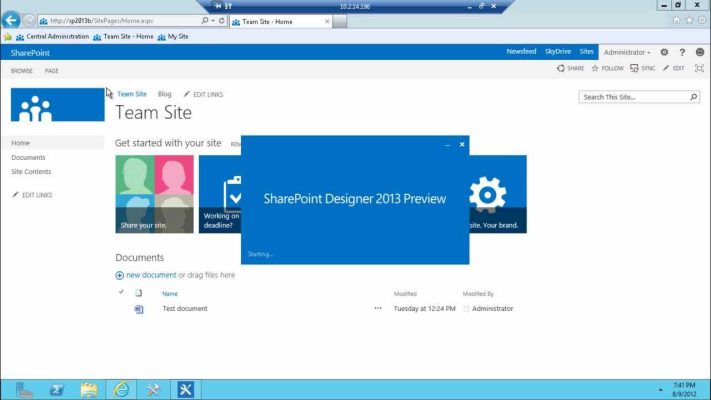Open the address bar dropdown arrow
Screen dimensions: 711x400
tap(213, 20)
